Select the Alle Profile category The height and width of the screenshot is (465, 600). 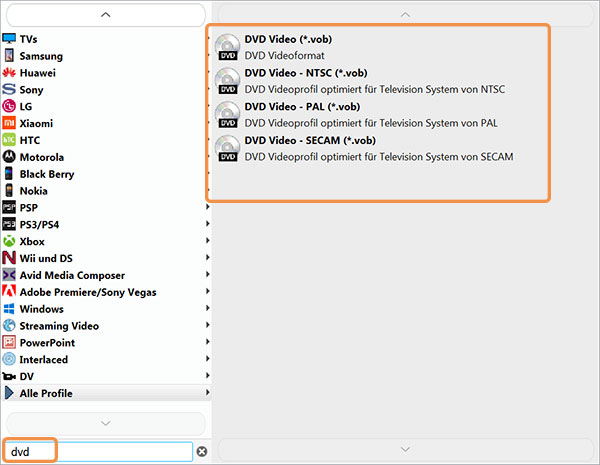pyautogui.click(x=106, y=393)
